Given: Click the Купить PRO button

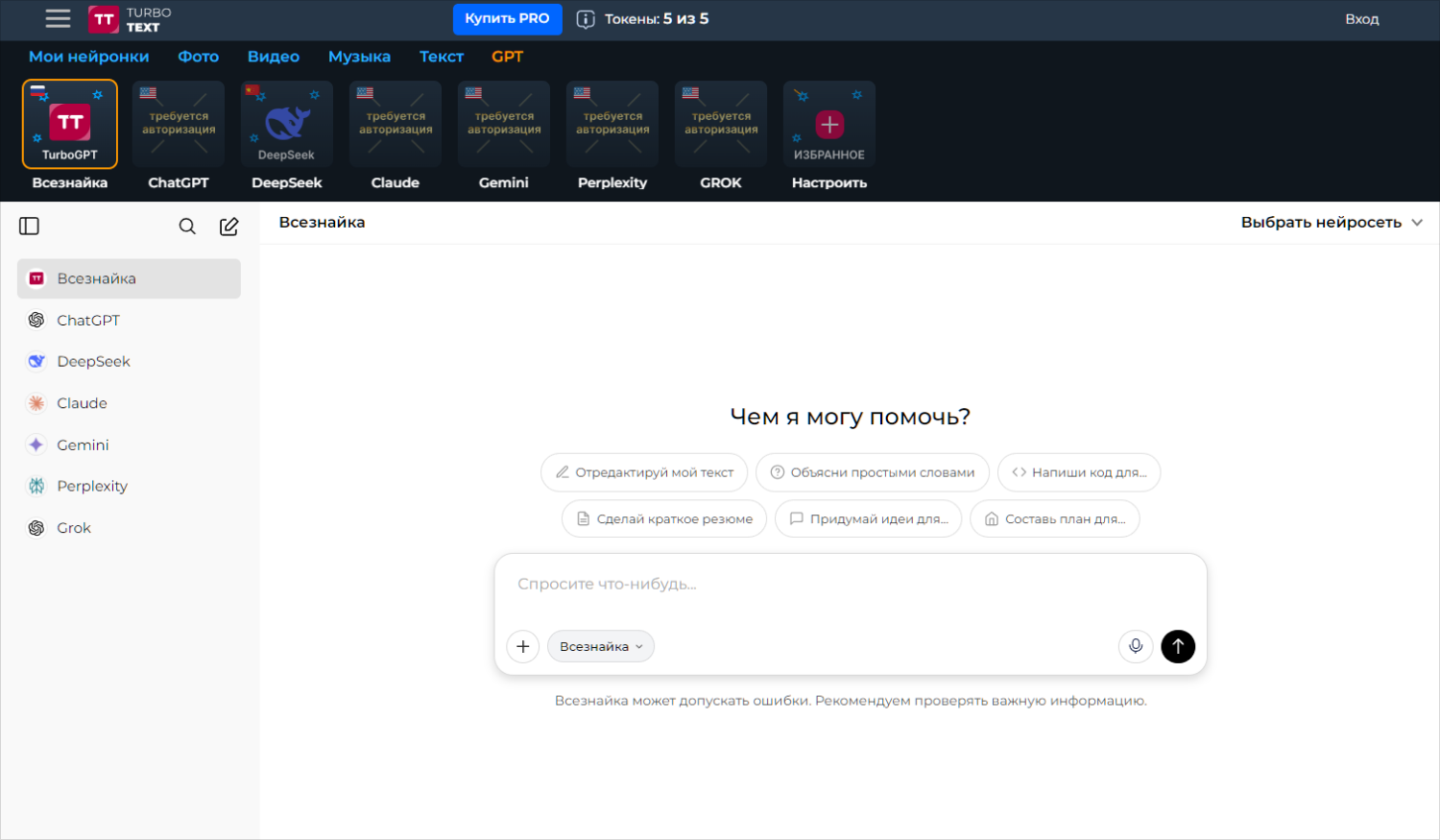Looking at the screenshot, I should (x=508, y=19).
